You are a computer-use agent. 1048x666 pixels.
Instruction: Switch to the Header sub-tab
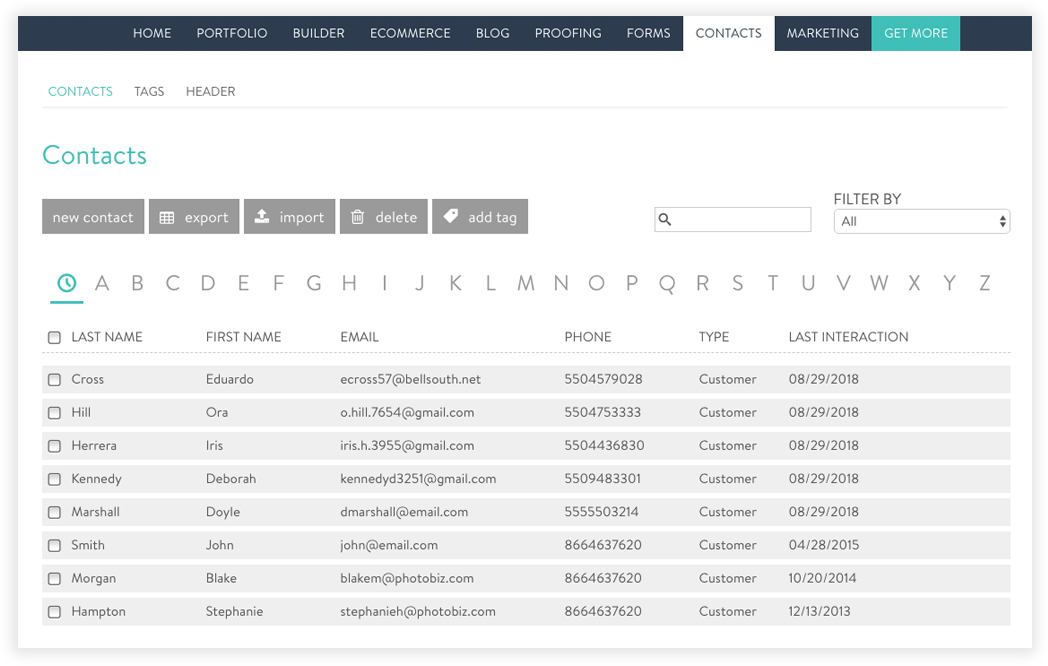(211, 92)
